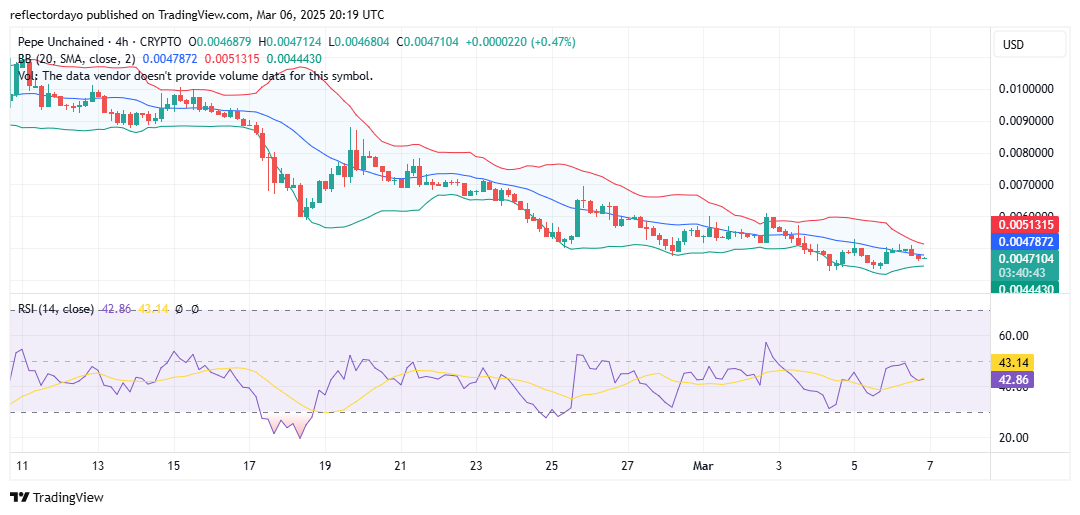Click the BB lower value 0.0044430 in legend
1080x515 pixels.
click(x=294, y=59)
